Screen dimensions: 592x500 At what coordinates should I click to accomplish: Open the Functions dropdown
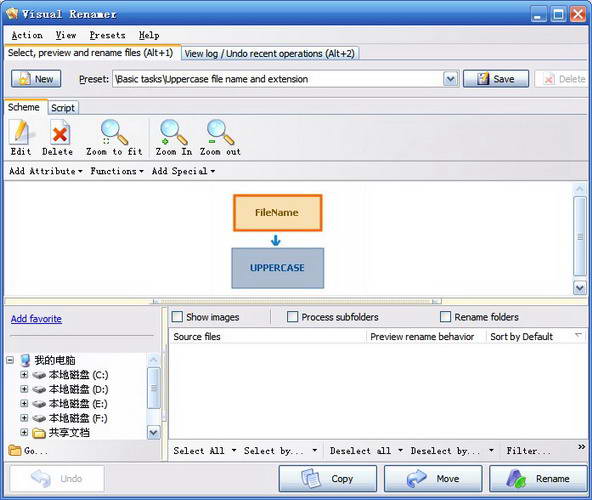pyautogui.click(x=117, y=171)
